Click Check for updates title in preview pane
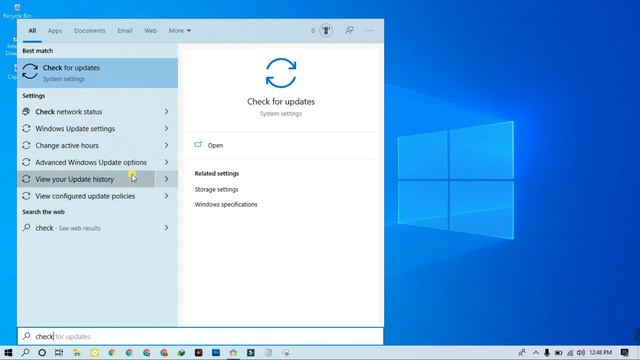Screen dimensions: 640x360 click(281, 102)
